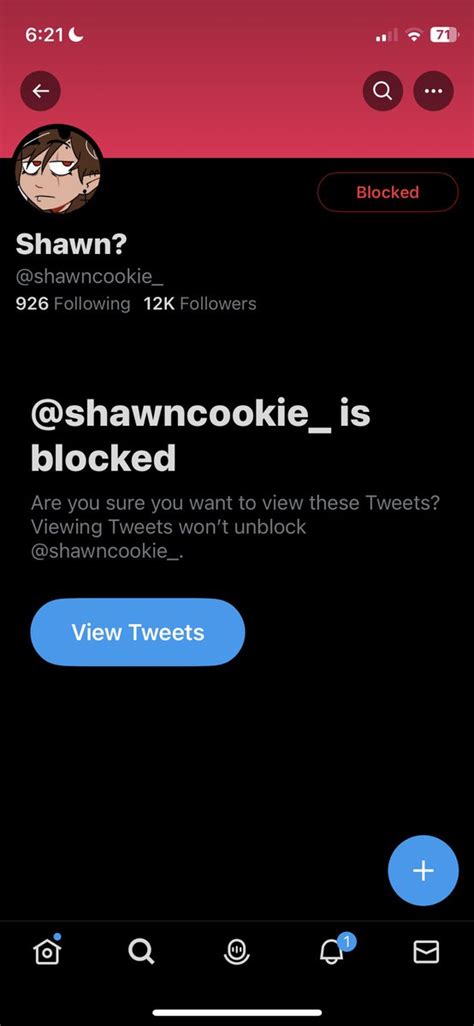Click the View Tweets button
The image size is (474, 1026).
click(x=137, y=632)
